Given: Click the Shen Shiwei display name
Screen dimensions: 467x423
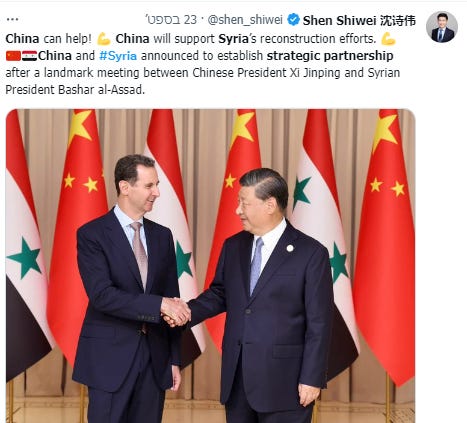Looking at the screenshot, I should point(340,20).
